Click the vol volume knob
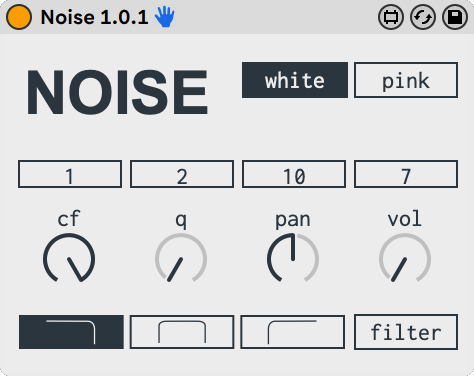 [405, 259]
